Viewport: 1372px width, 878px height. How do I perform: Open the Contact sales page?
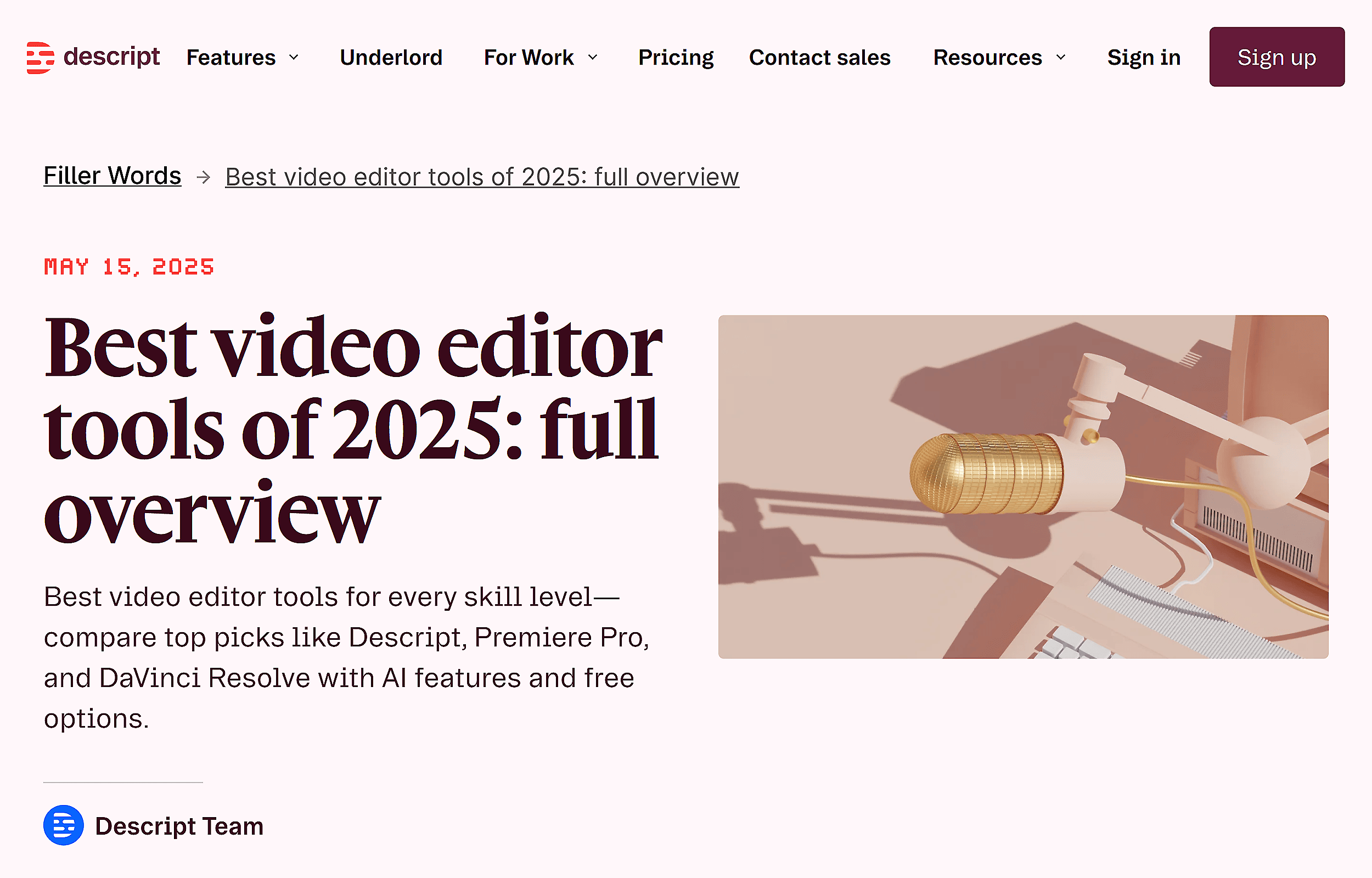coord(820,57)
